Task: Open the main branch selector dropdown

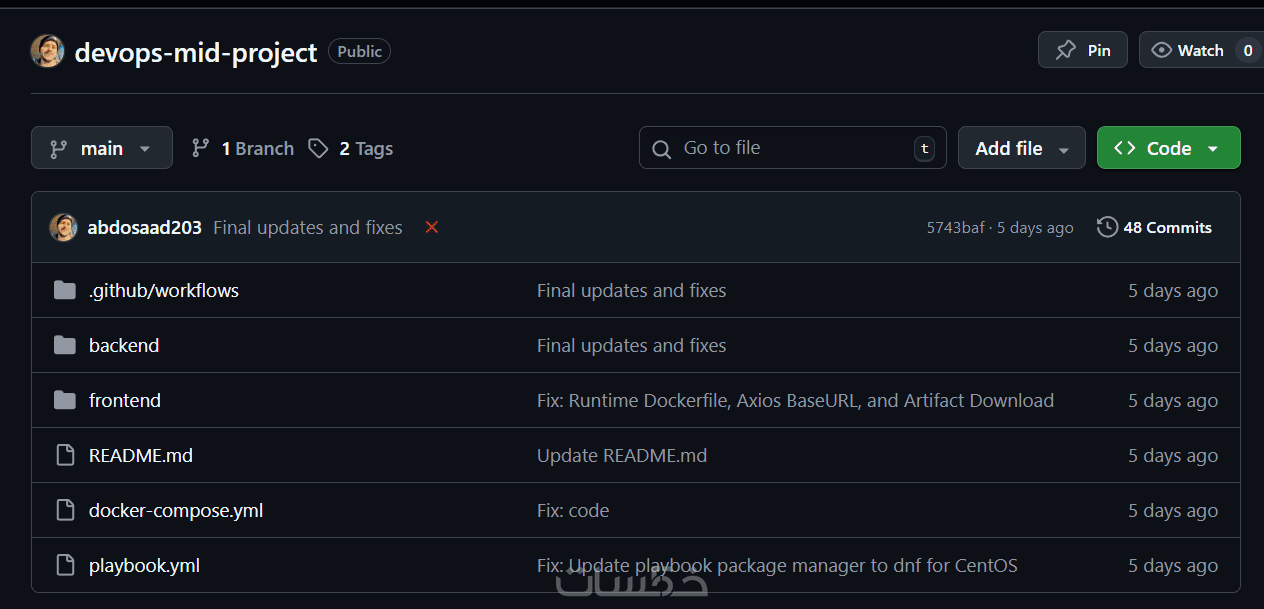Action: pyautogui.click(x=102, y=148)
